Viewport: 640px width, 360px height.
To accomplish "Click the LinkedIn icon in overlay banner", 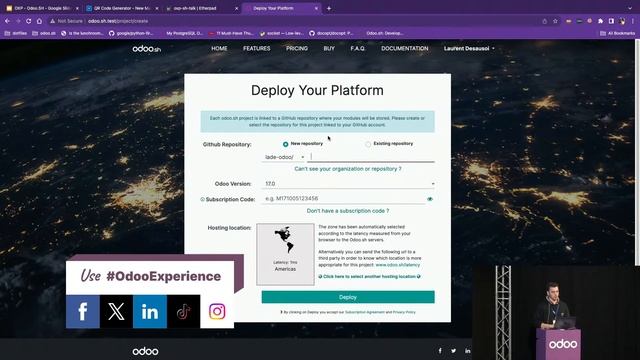I will coord(150,311).
